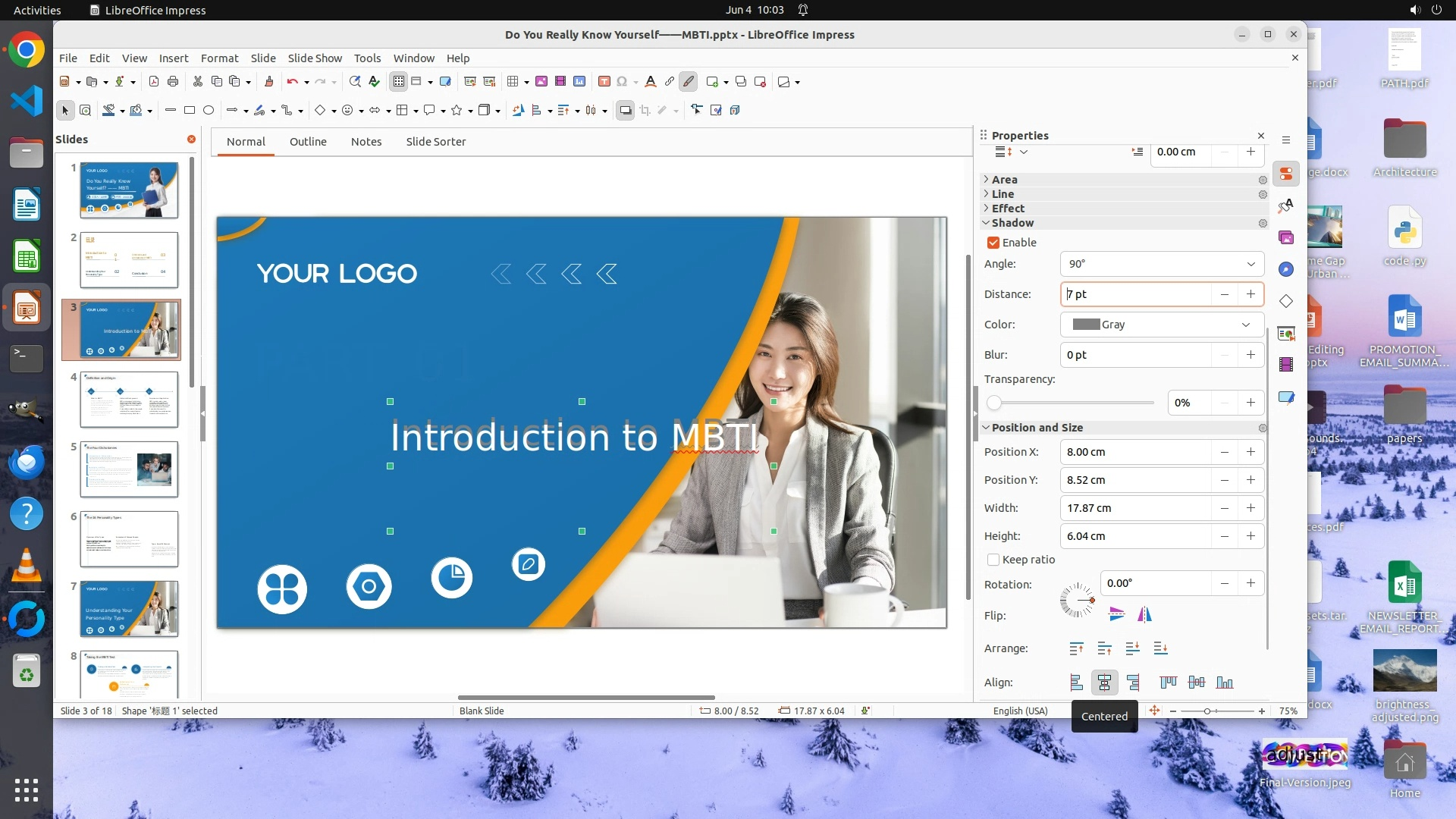Switch to the Slide Sorter tab

pos(435,142)
